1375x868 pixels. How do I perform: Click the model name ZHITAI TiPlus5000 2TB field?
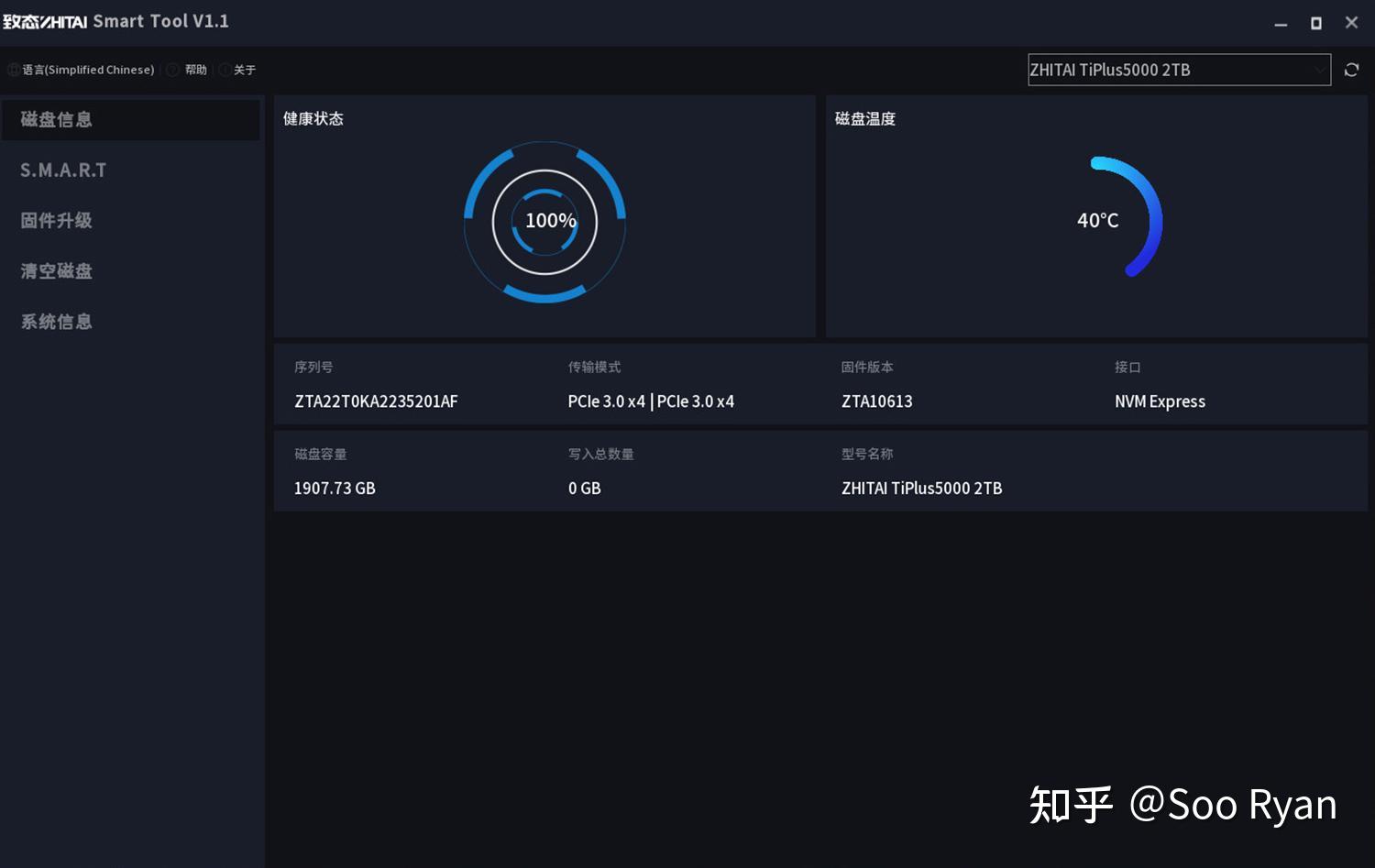[921, 488]
